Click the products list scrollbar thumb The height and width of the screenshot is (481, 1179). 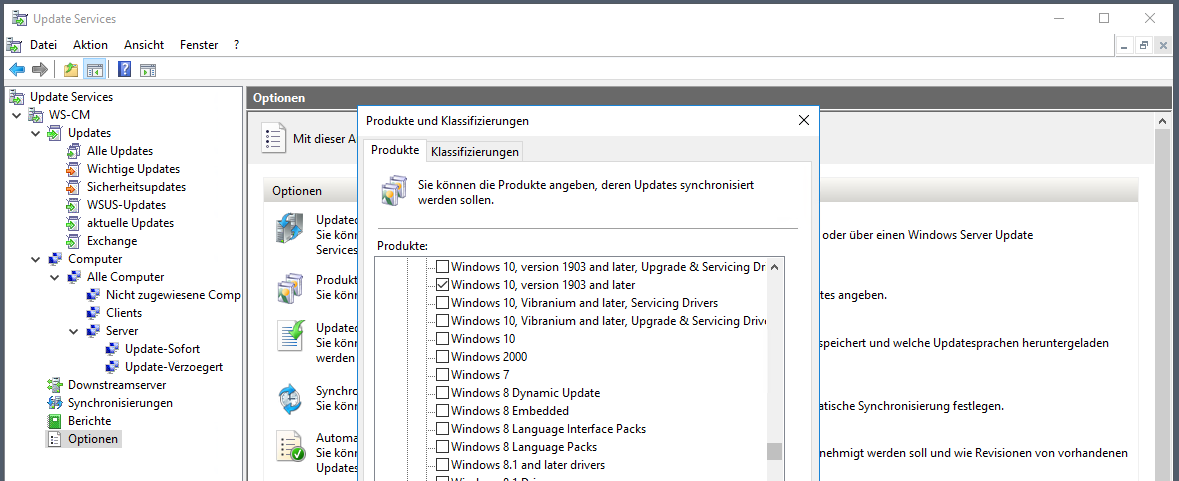pos(774,451)
